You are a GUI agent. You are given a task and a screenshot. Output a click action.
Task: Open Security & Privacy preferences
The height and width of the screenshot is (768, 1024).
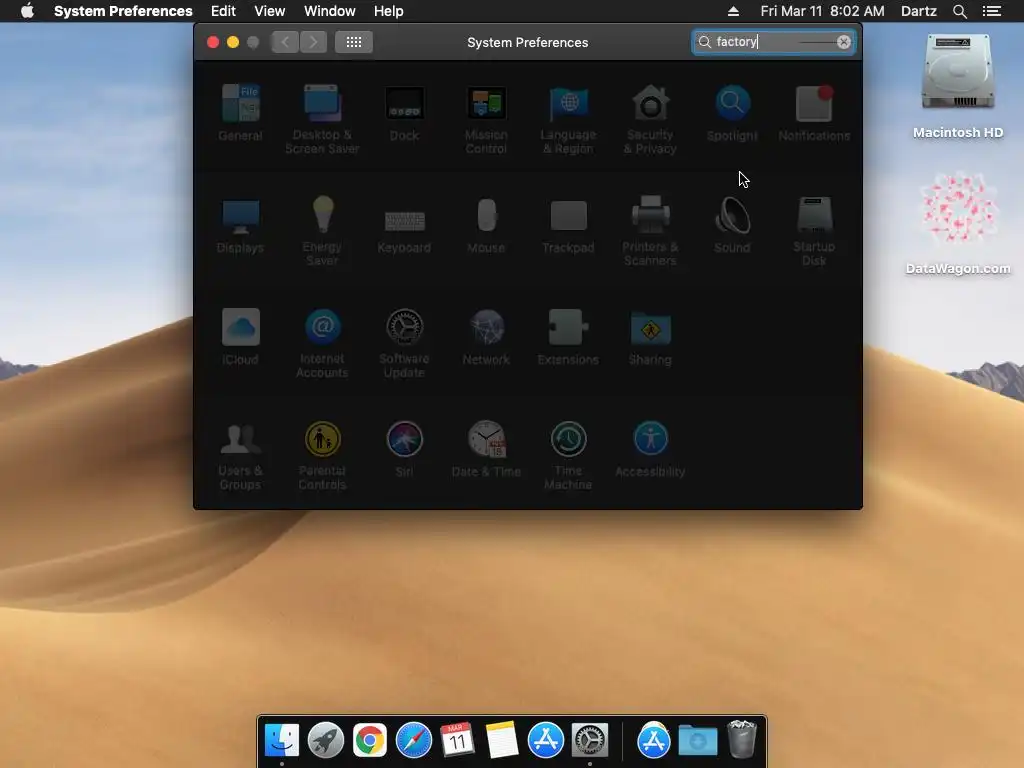point(650,120)
